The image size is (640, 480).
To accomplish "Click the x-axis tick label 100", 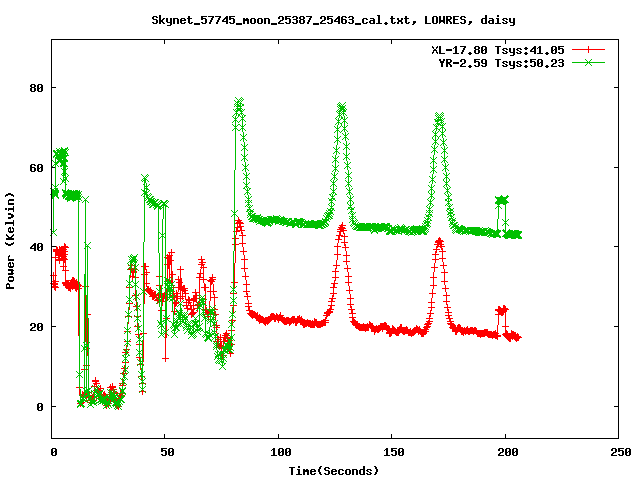I will (280, 452).
